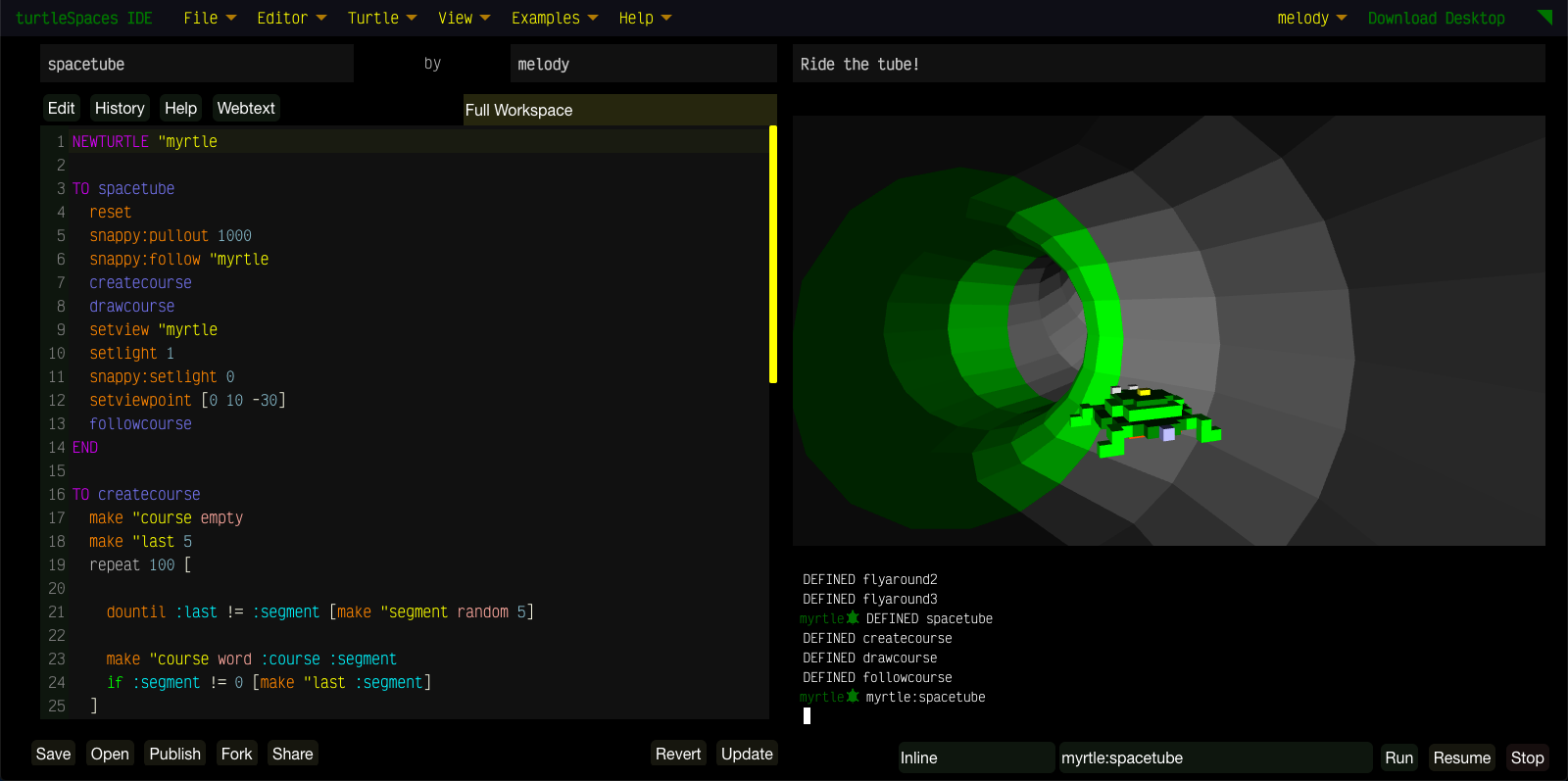Screen dimensions: 1568x781
Task: Switch to the History tab
Action: point(120,108)
